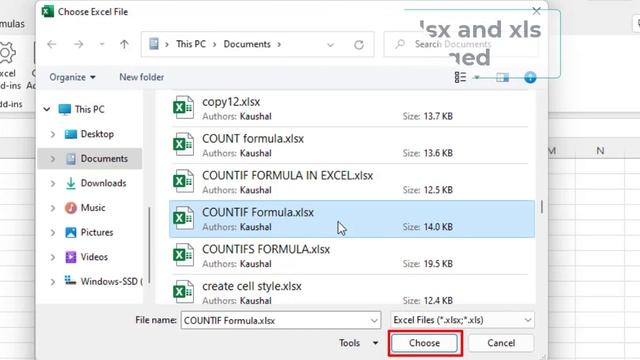Screen dimensions: 640x360
Task: Open the address bar history dropdown
Action: click(x=331, y=44)
